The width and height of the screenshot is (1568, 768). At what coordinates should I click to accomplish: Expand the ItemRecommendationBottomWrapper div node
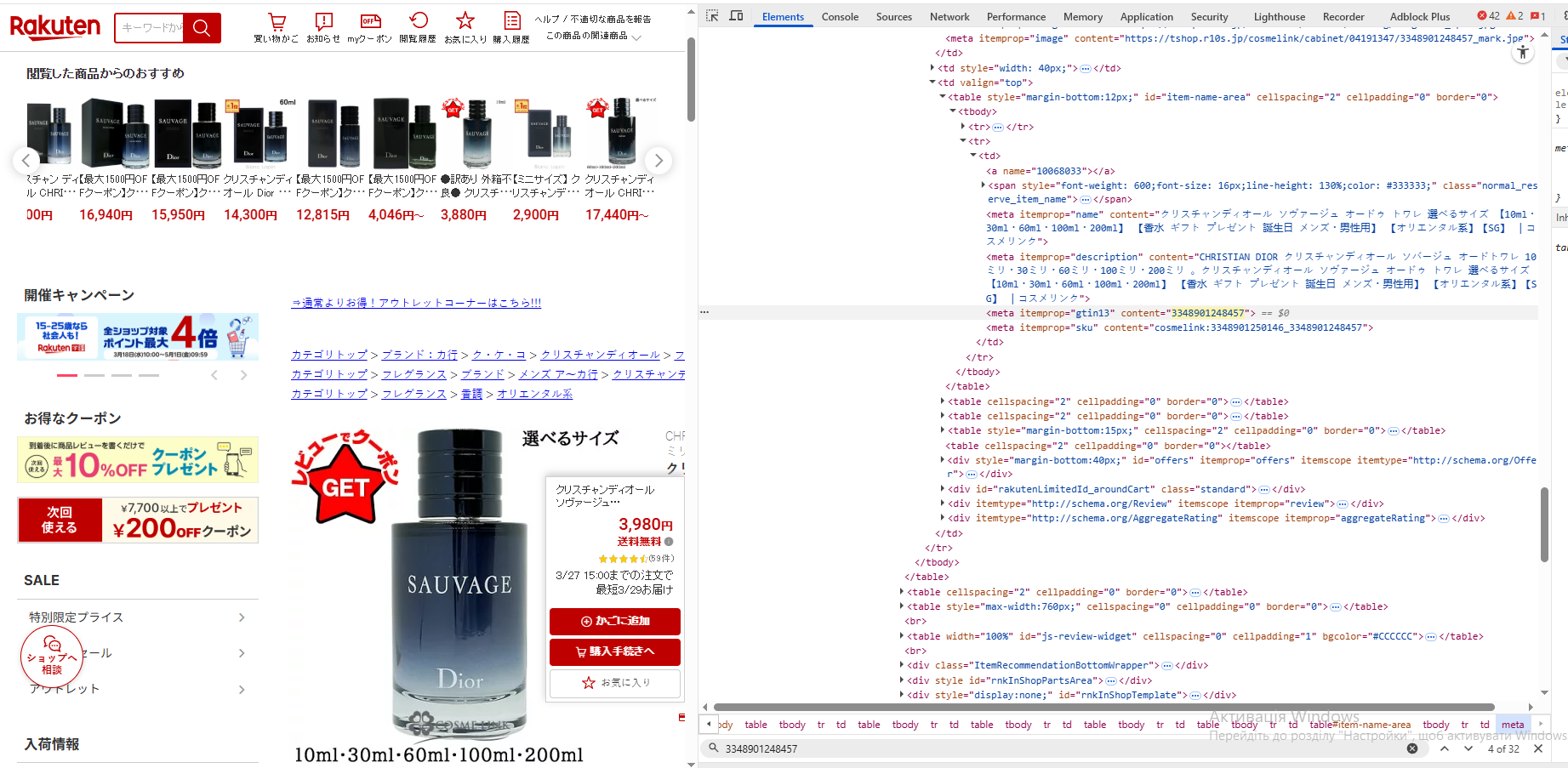click(x=902, y=665)
